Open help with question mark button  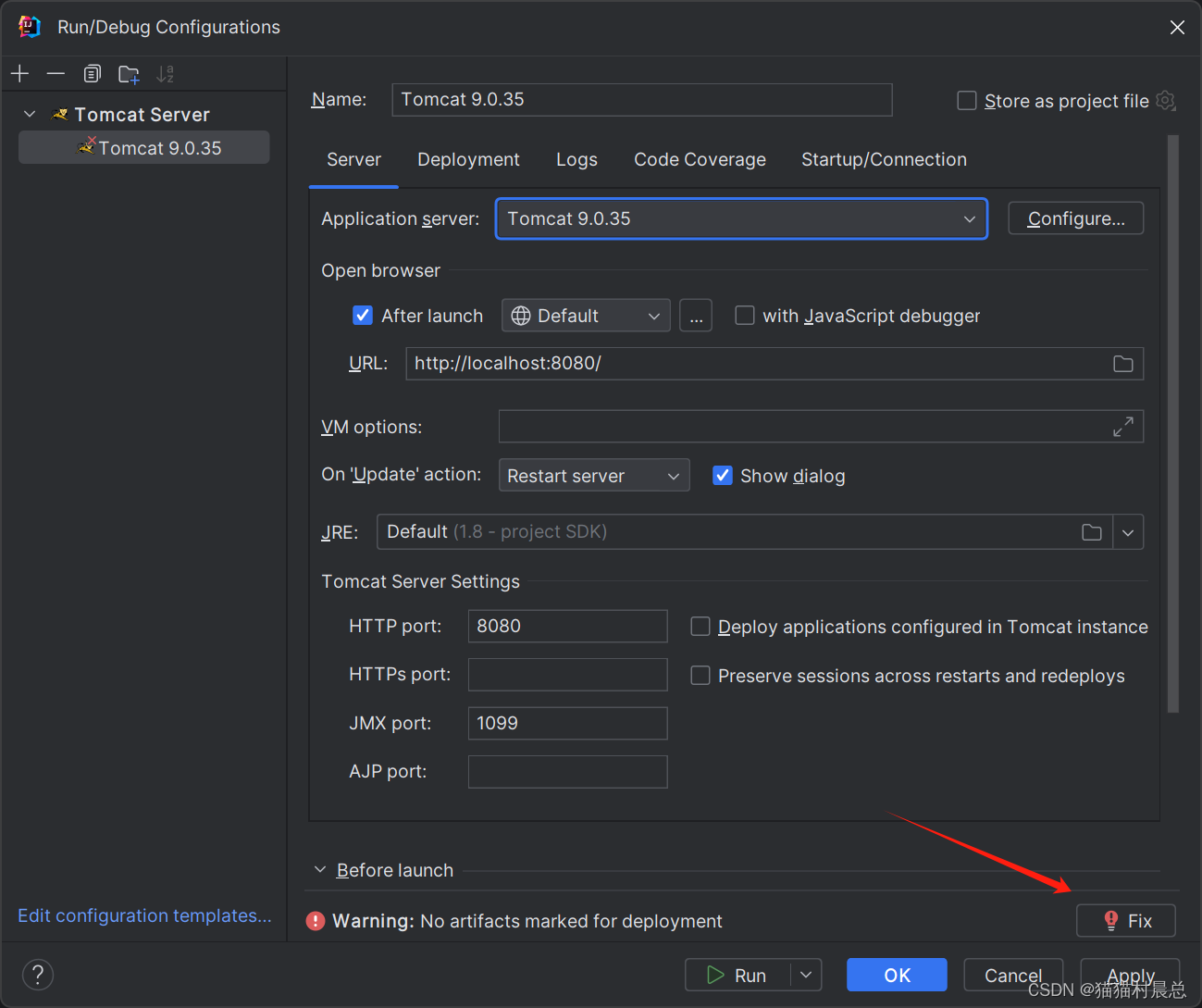pyautogui.click(x=38, y=974)
